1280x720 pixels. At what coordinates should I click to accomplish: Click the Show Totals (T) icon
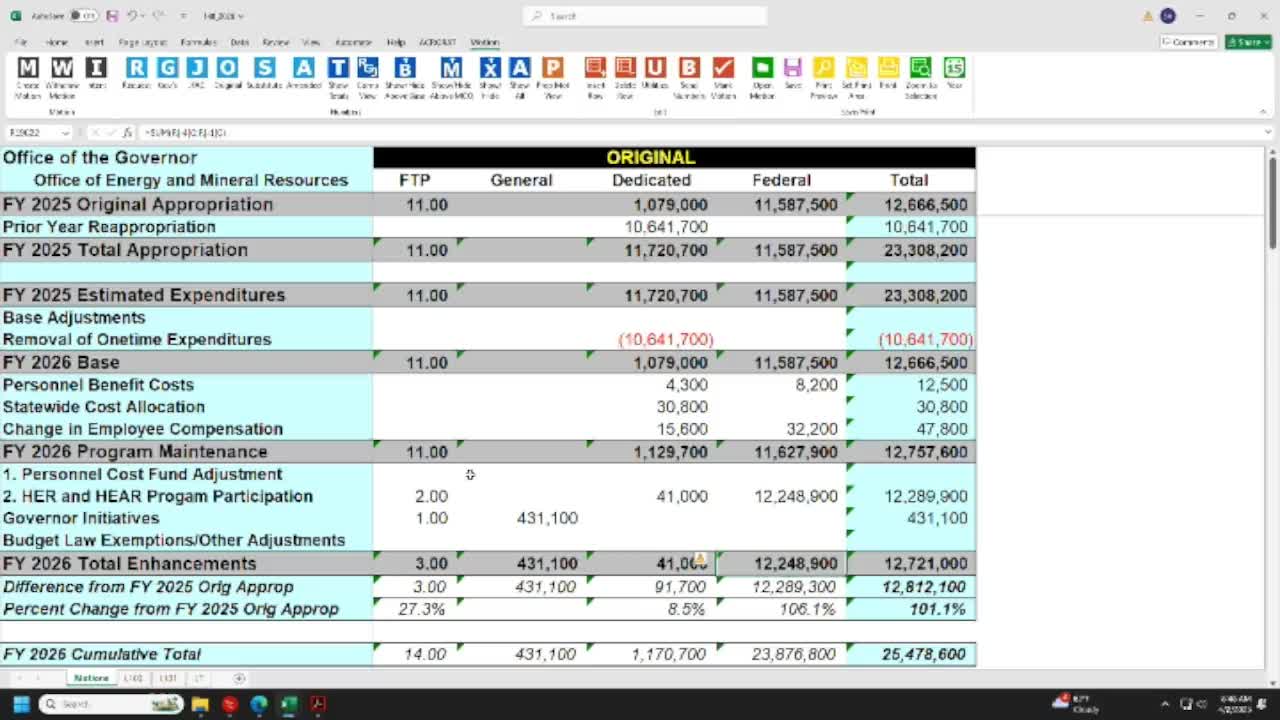[x=338, y=68]
